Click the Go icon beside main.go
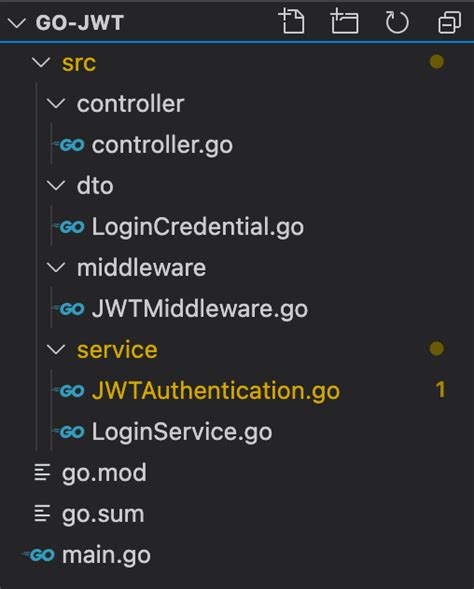 [39, 555]
